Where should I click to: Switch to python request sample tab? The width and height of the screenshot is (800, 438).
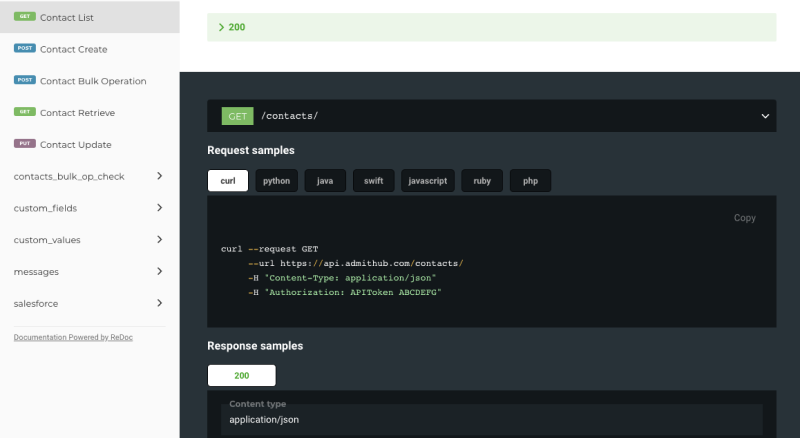[x=276, y=181]
